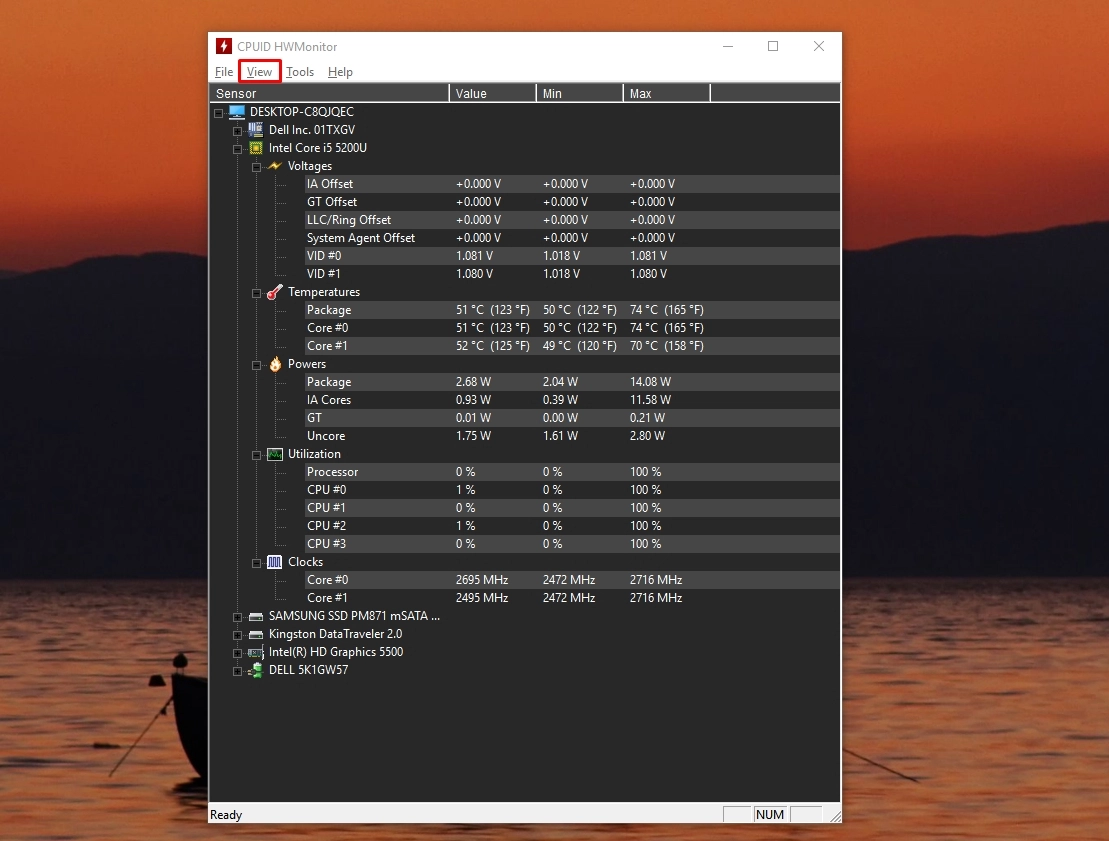Expand the SAMSUNG SSD PM871 node
1109x841 pixels.
click(x=238, y=617)
